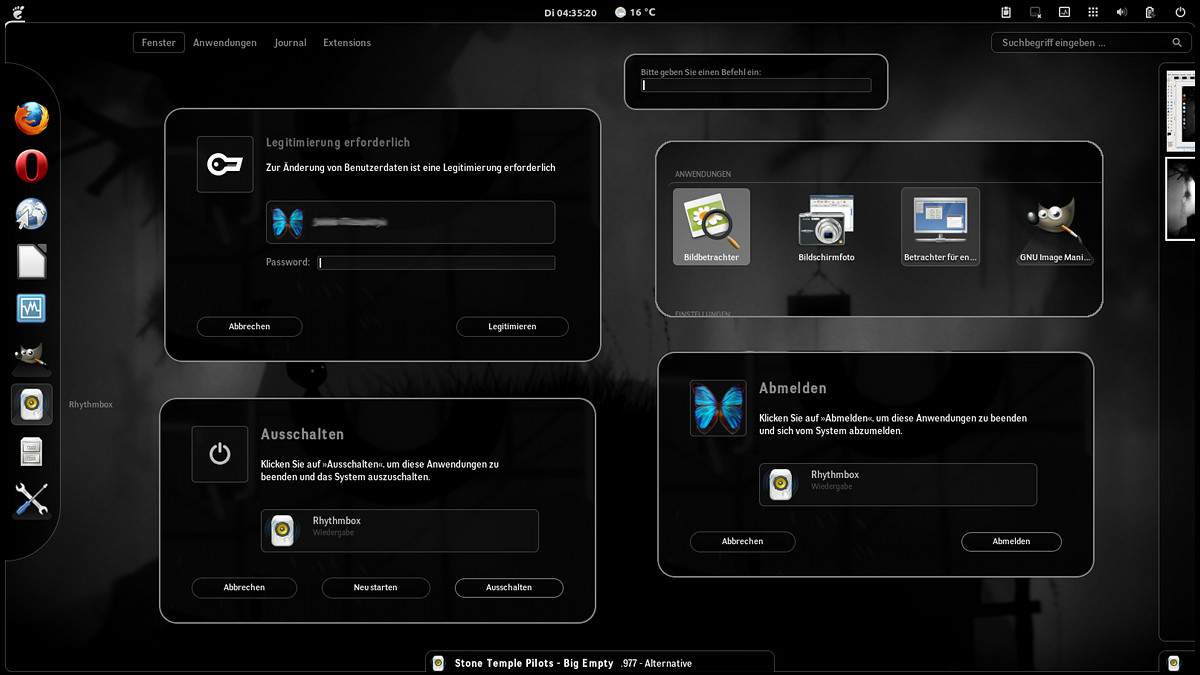
Task: Select the user row with butterfly avatar
Action: click(x=410, y=222)
